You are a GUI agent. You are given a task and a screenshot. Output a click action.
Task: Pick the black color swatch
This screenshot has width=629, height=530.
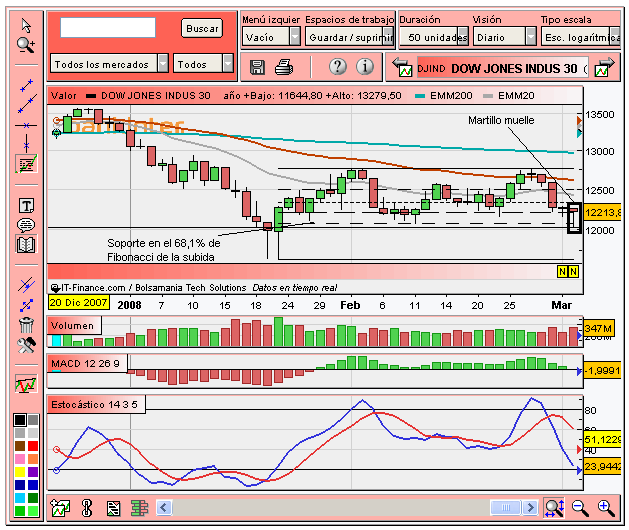(20, 420)
